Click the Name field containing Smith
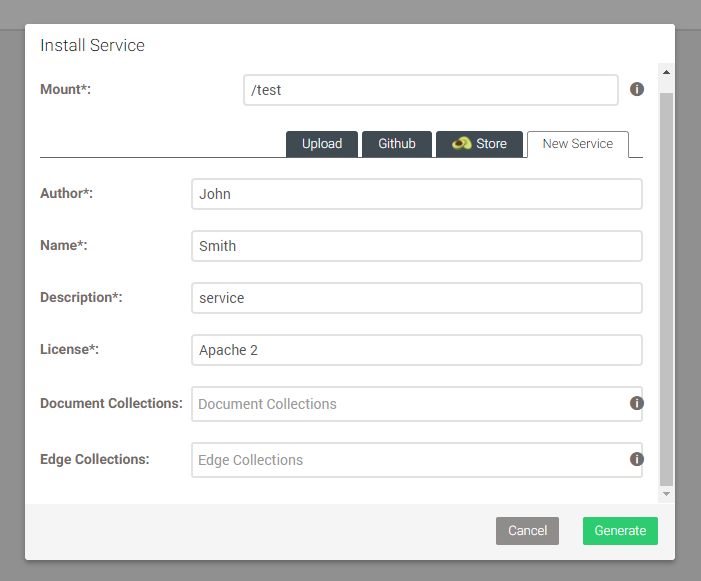 click(416, 246)
